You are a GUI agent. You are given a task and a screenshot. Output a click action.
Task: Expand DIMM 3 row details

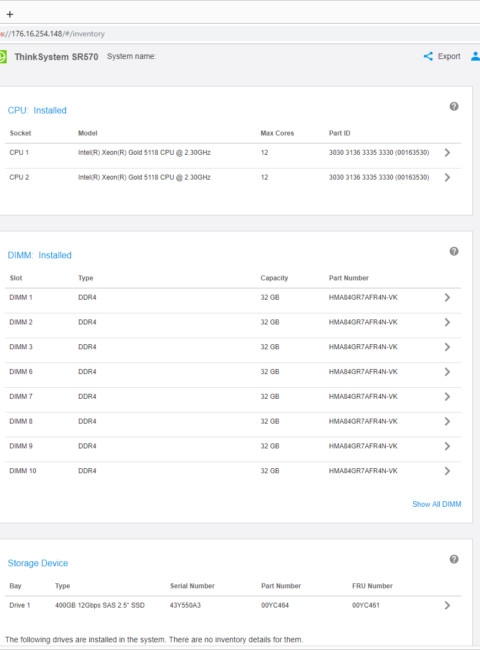point(447,347)
